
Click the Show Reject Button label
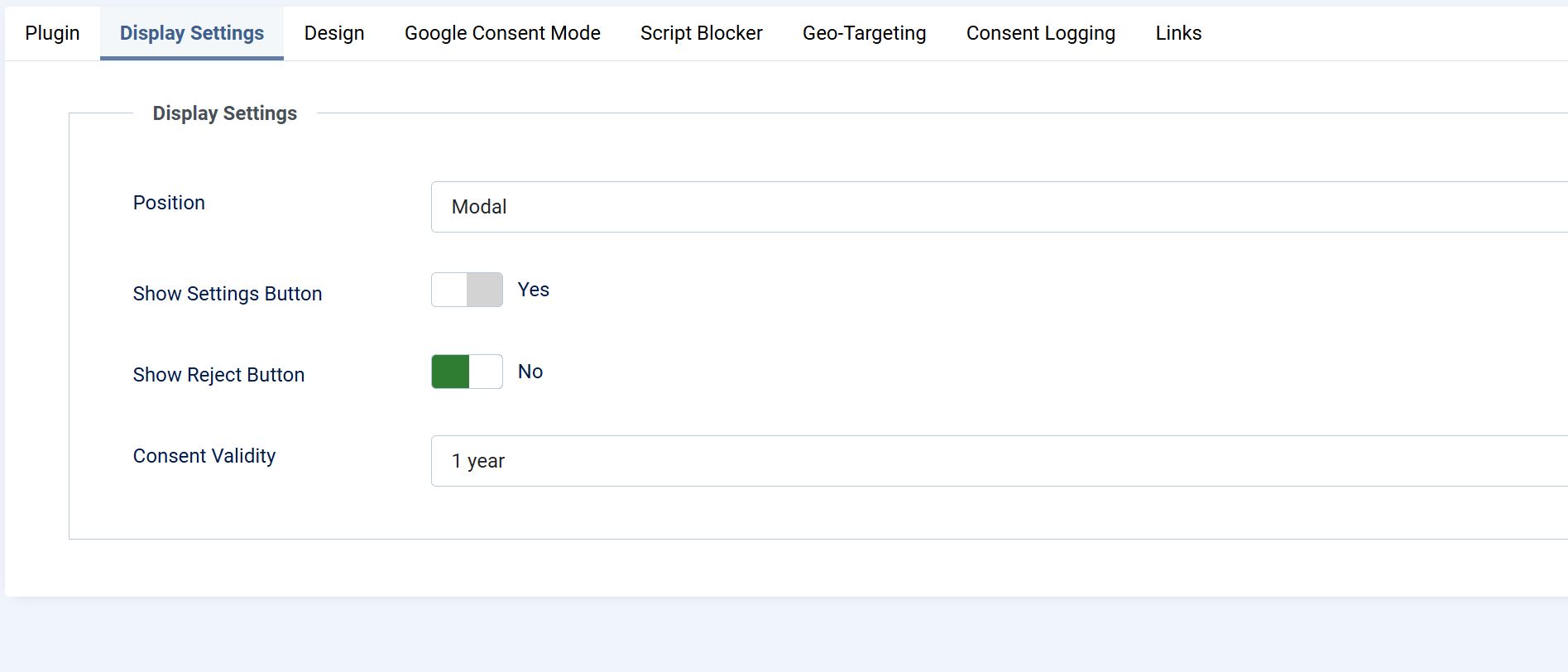[x=218, y=375]
